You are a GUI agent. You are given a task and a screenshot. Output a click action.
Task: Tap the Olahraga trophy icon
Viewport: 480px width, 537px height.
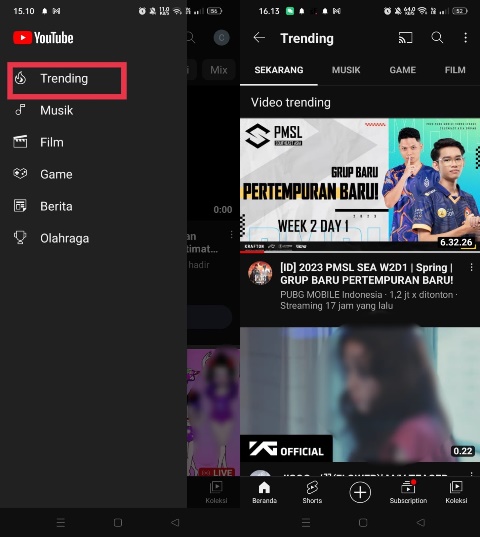pyautogui.click(x=20, y=237)
